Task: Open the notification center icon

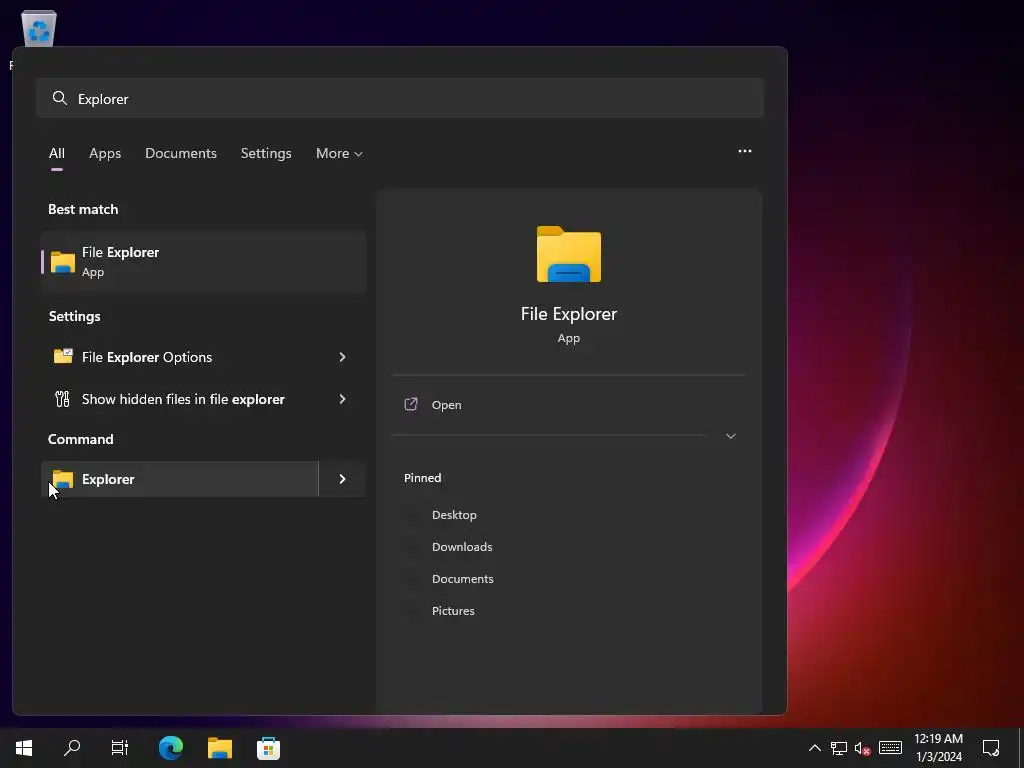Action: coord(991,748)
